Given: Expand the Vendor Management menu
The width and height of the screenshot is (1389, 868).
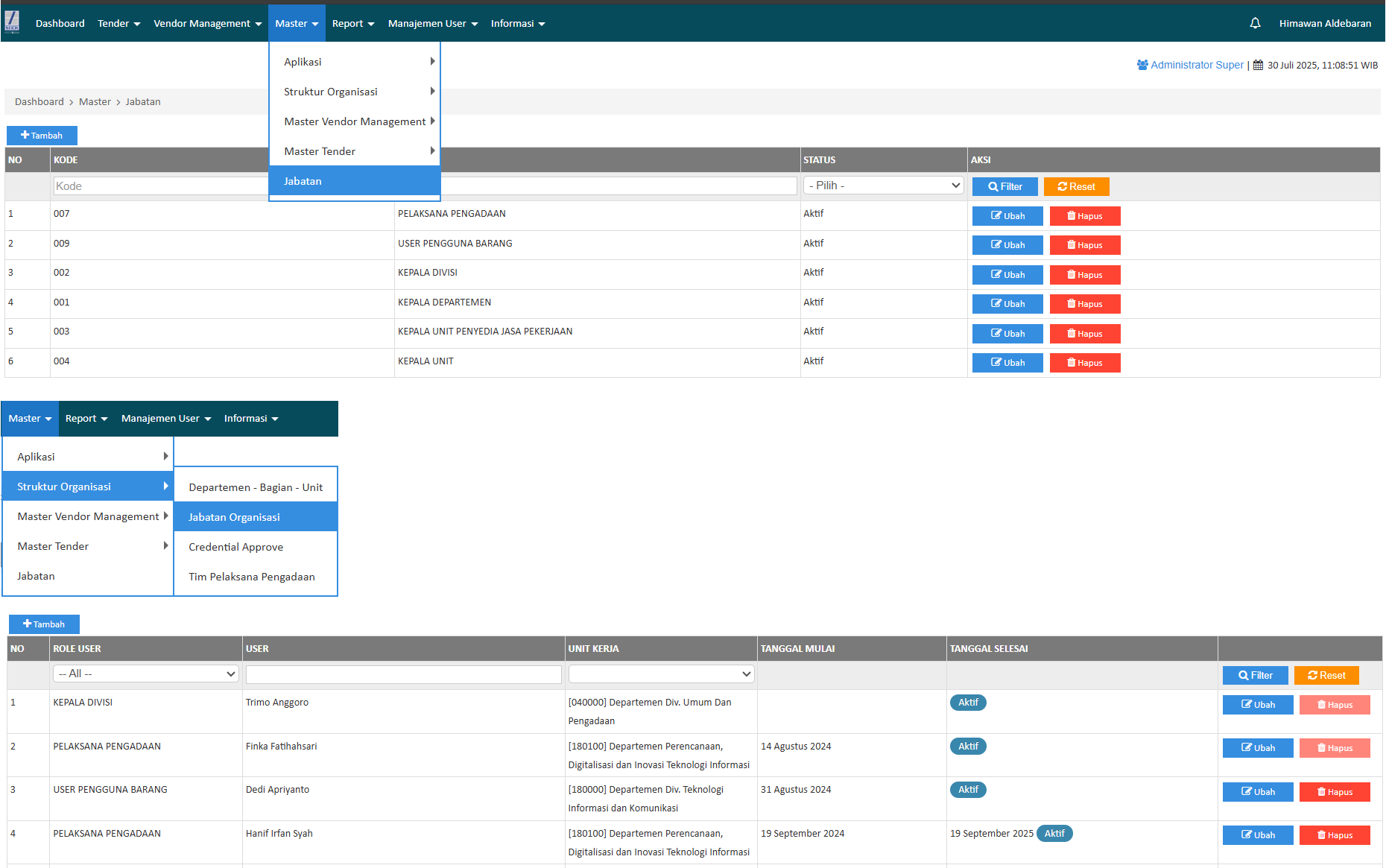Looking at the screenshot, I should 207,23.
